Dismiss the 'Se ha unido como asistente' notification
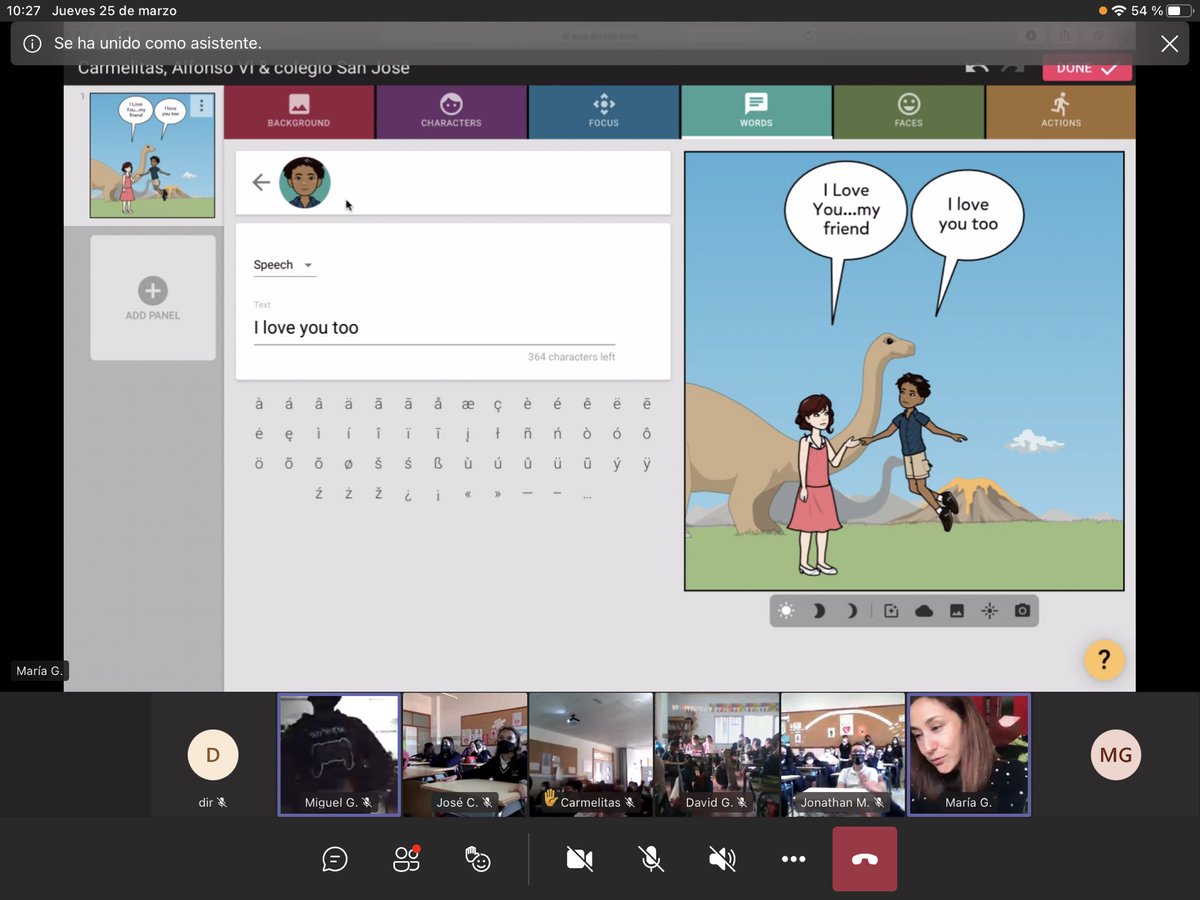Viewport: 1200px width, 900px height. click(1169, 43)
